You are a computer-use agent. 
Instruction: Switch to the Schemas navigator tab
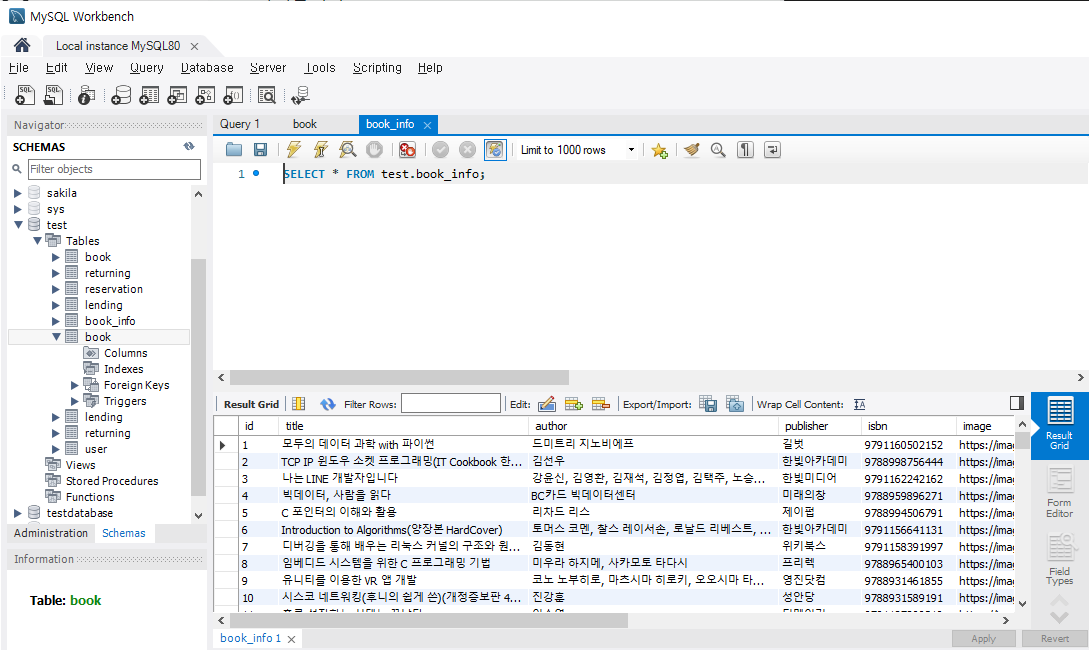pyautogui.click(x=124, y=533)
